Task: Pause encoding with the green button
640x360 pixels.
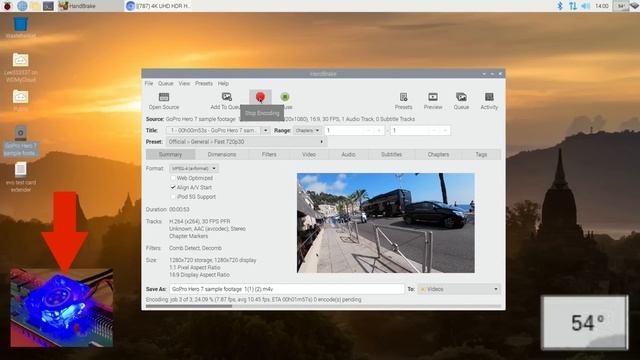Action: [285, 97]
